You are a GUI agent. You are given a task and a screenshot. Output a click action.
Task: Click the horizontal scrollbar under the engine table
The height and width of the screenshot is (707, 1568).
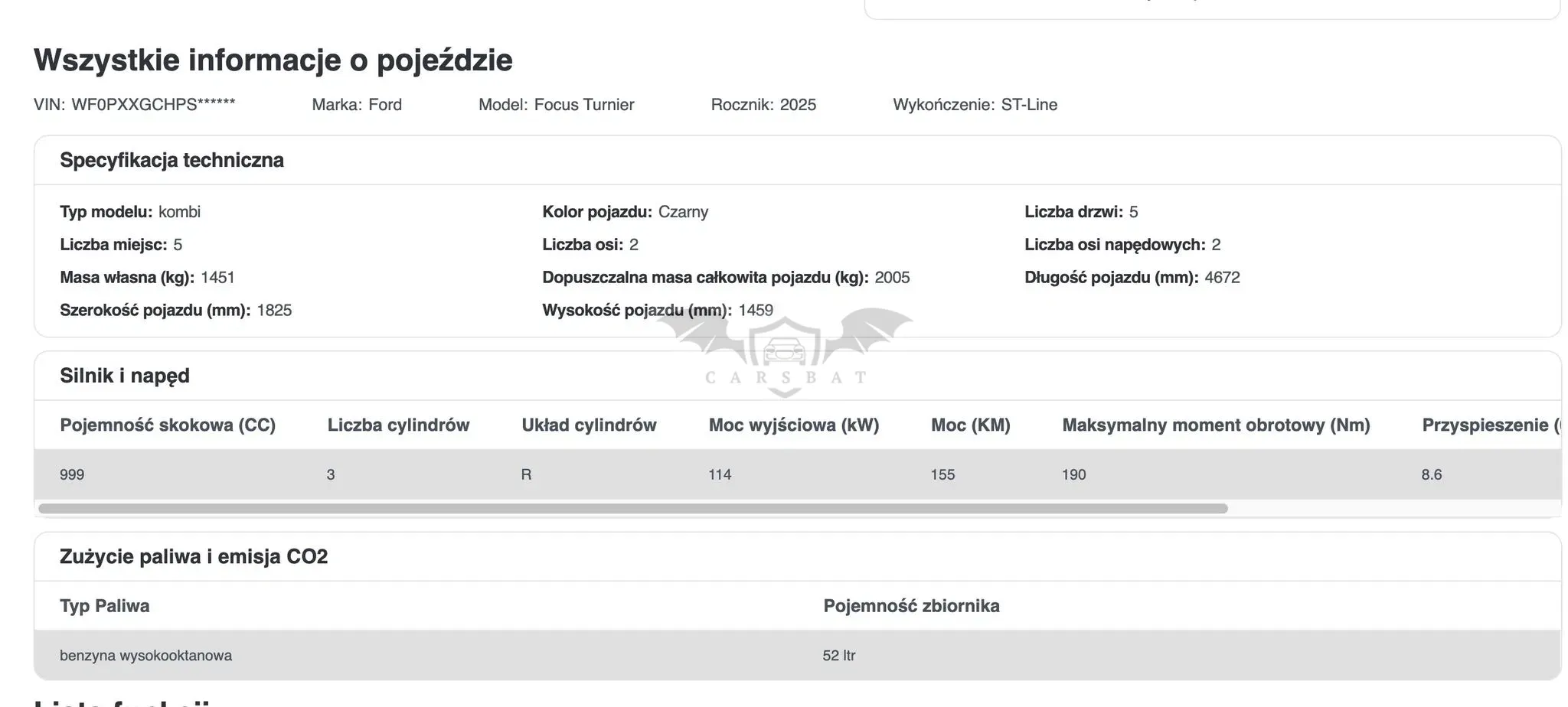click(x=633, y=509)
